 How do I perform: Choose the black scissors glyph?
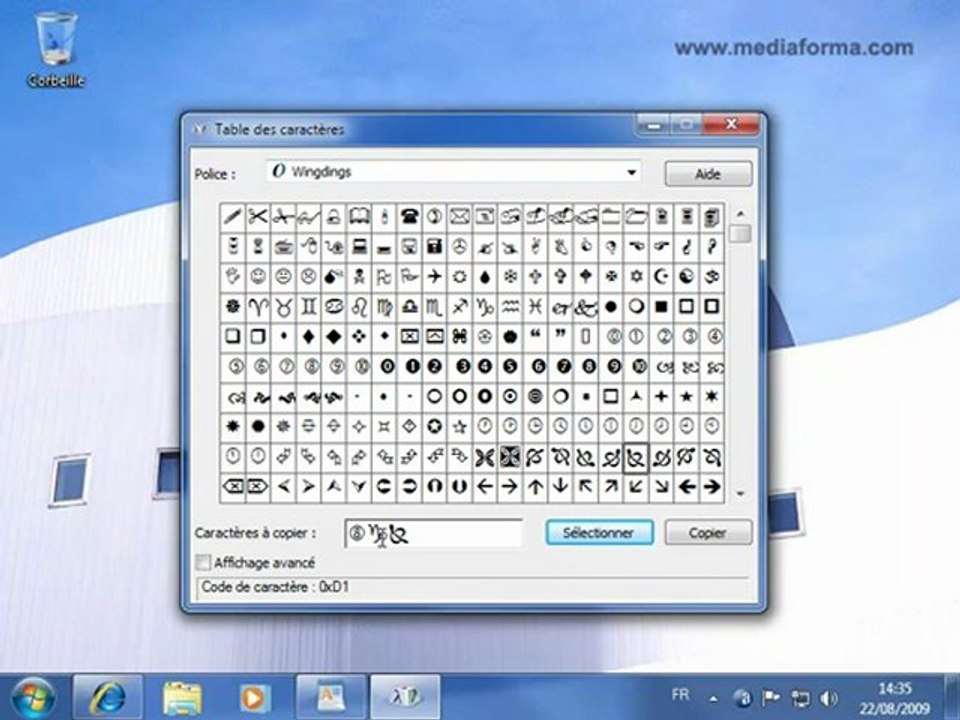click(x=258, y=217)
